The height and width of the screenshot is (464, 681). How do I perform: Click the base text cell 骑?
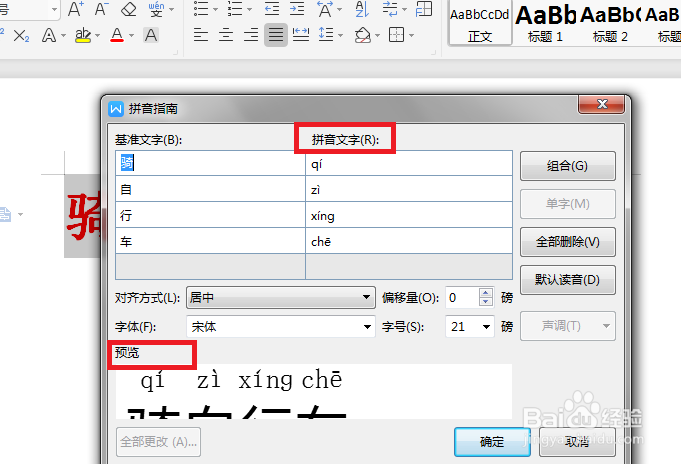pos(211,163)
